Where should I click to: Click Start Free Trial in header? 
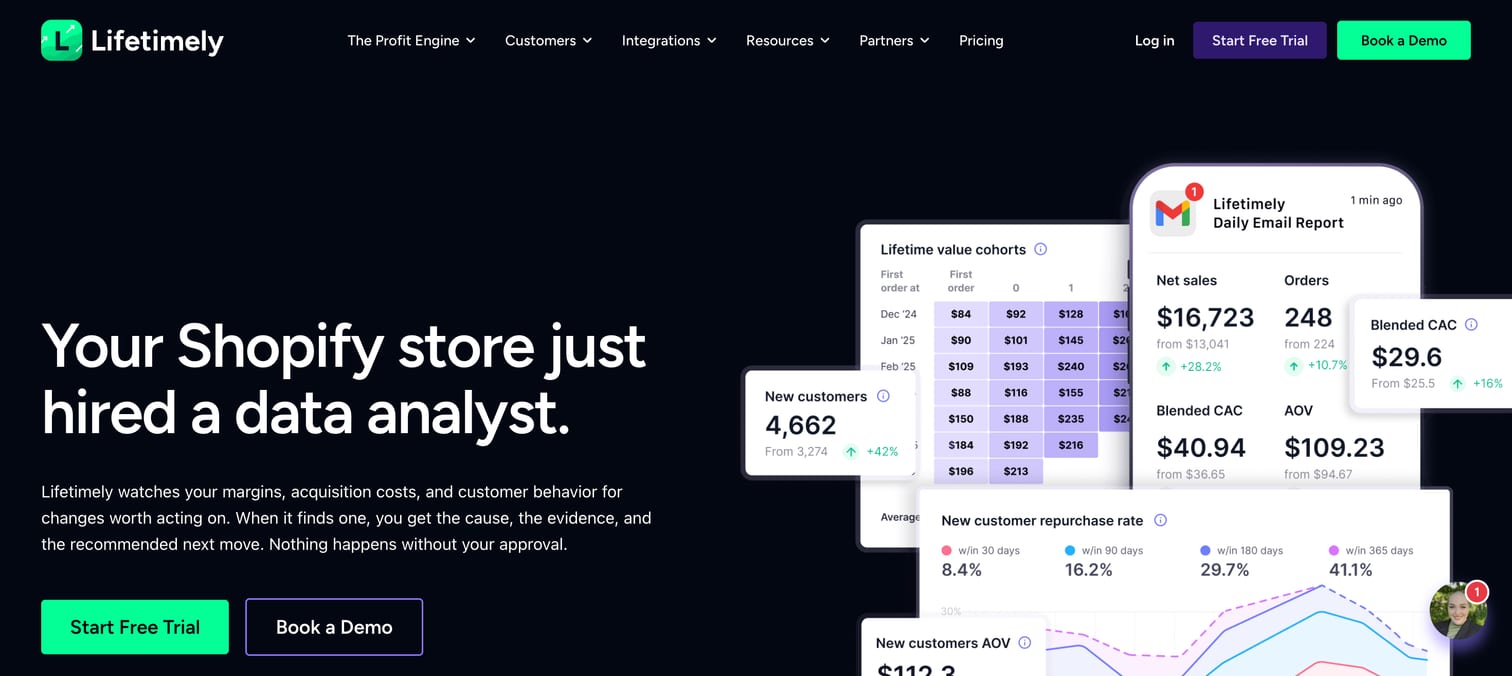1260,40
